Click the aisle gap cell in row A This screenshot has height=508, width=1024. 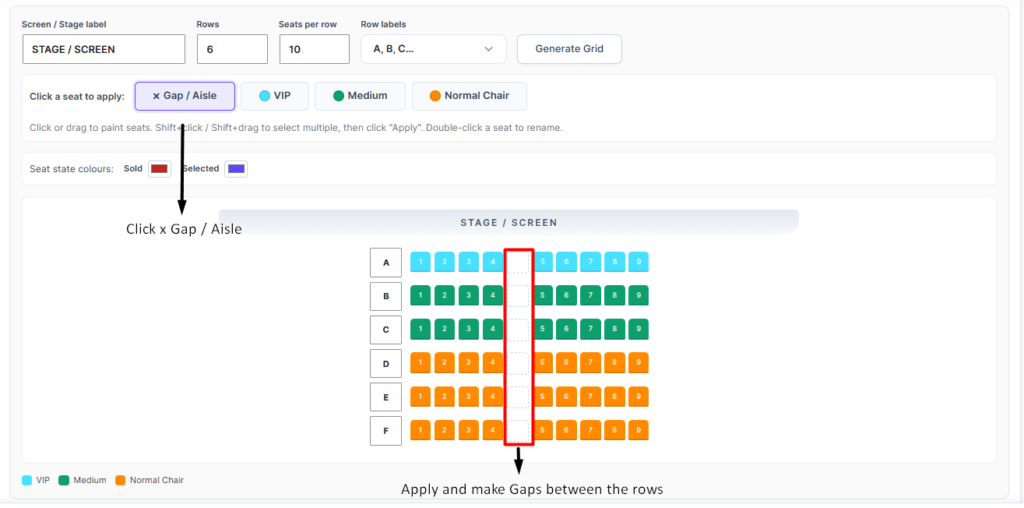pos(519,262)
